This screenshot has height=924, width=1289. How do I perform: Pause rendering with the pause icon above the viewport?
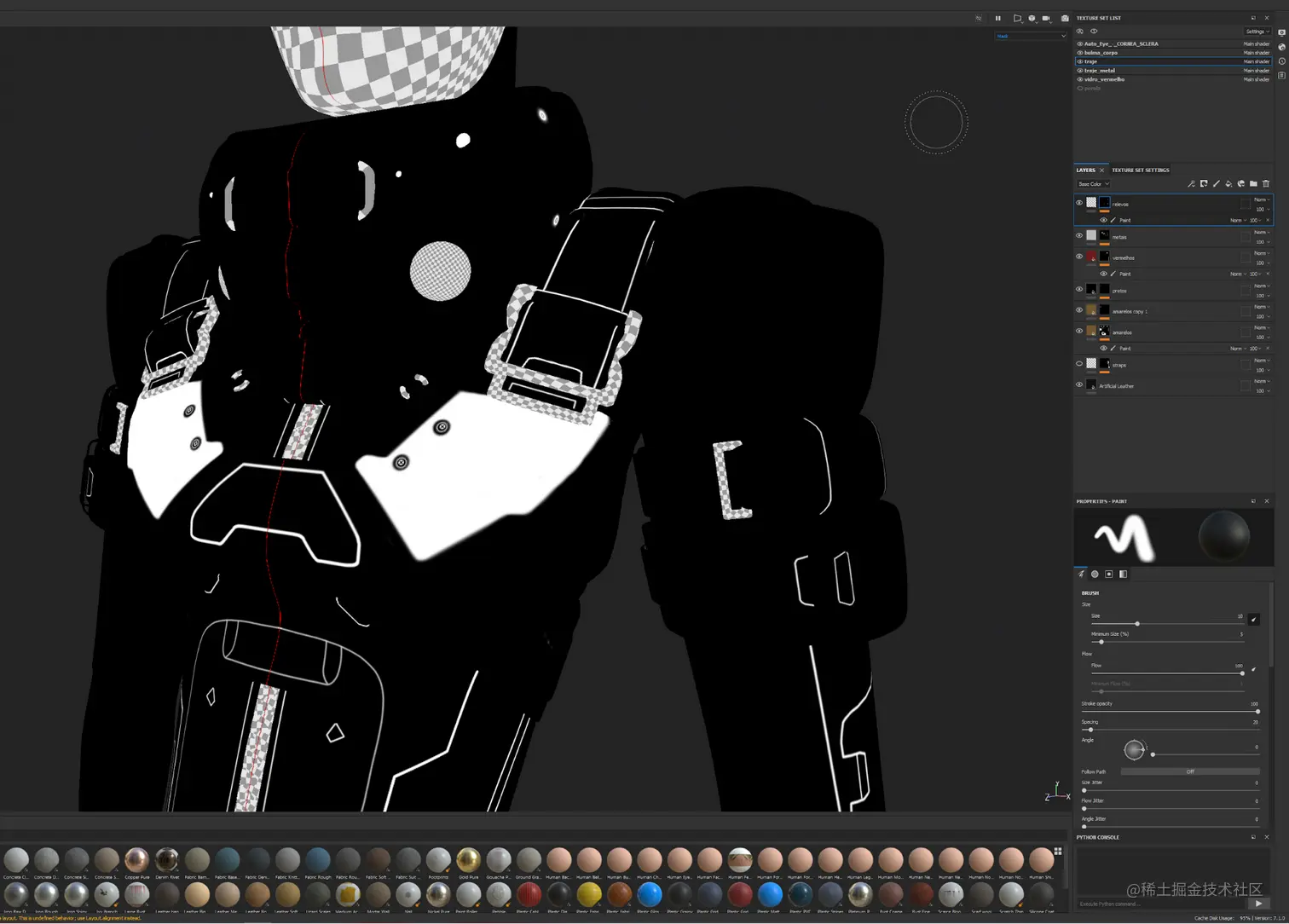[997, 18]
